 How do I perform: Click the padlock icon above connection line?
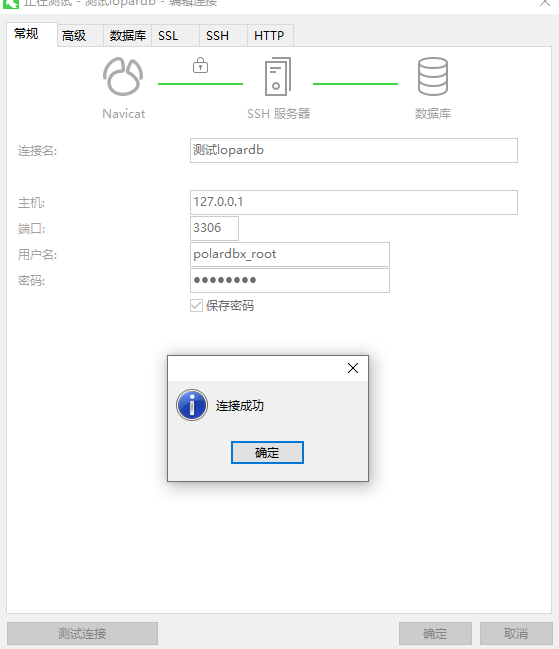click(200, 65)
